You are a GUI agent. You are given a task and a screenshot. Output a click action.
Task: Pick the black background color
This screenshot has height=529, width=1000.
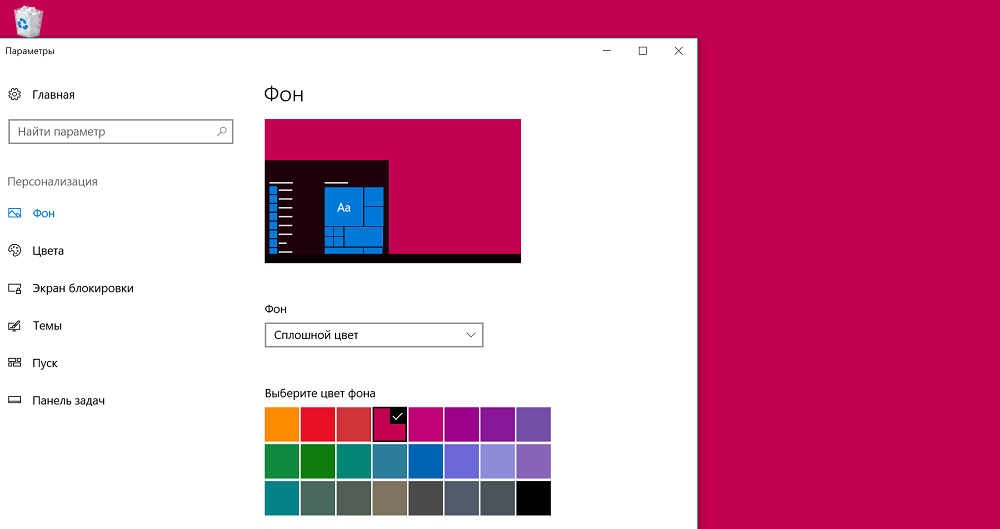(x=534, y=498)
